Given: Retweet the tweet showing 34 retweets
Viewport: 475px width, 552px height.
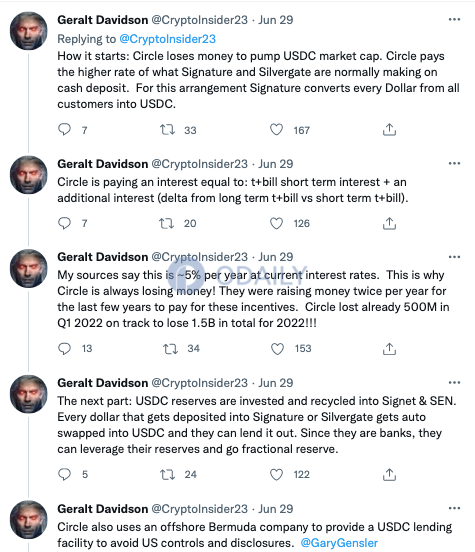Looking at the screenshot, I should [x=170, y=349].
